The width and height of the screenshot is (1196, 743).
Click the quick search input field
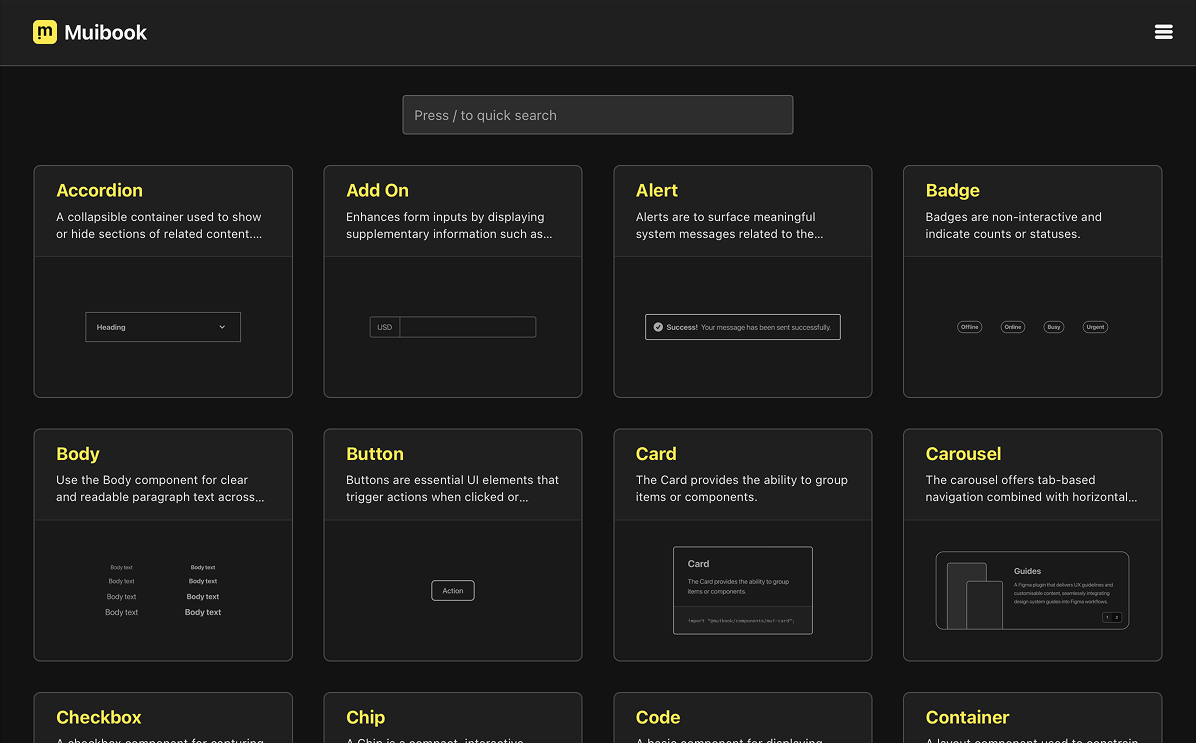(x=597, y=115)
